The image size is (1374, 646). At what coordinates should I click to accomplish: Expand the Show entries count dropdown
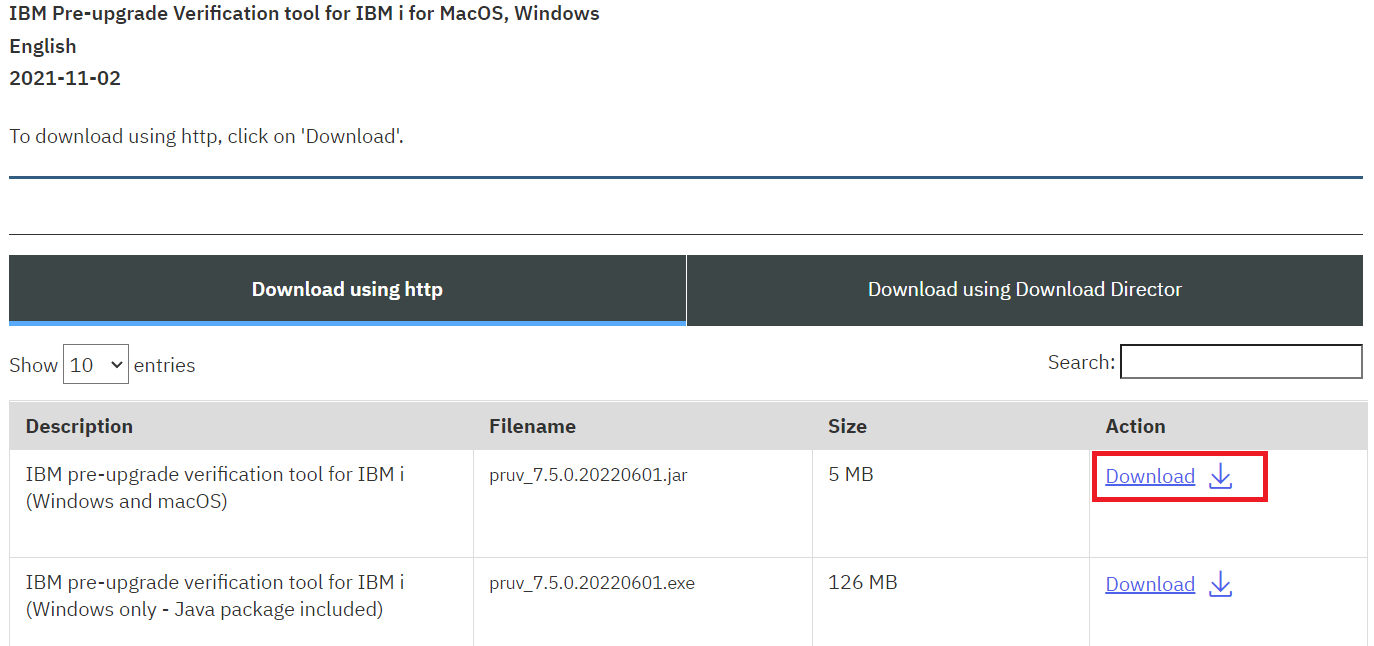coord(96,365)
